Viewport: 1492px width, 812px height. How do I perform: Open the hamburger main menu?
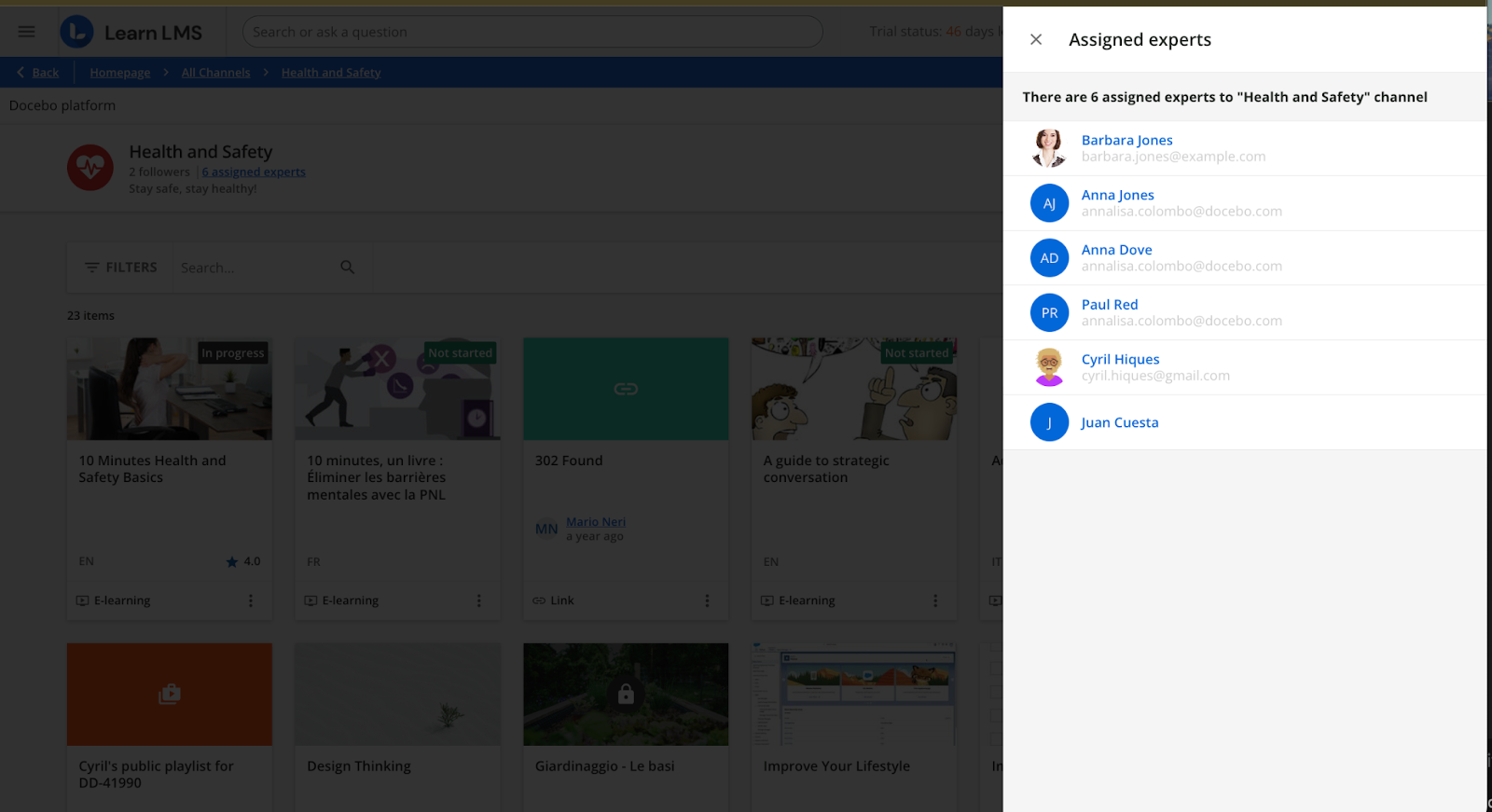pyautogui.click(x=26, y=32)
